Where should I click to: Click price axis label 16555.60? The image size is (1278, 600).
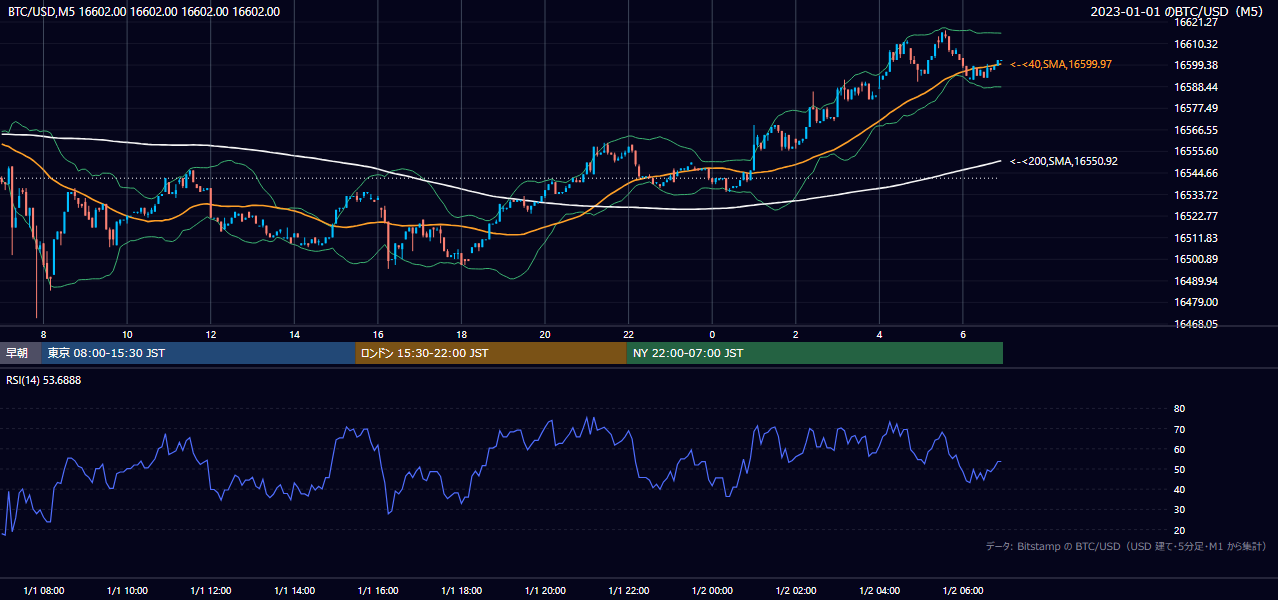1196,151
